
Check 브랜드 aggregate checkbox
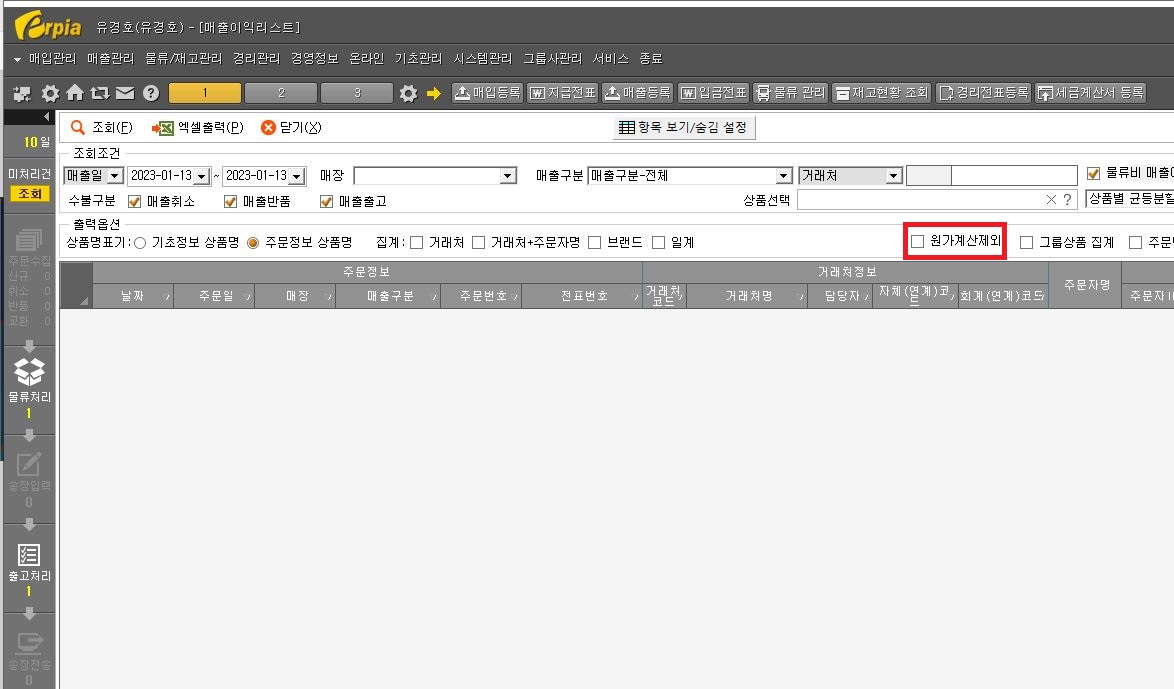click(595, 243)
